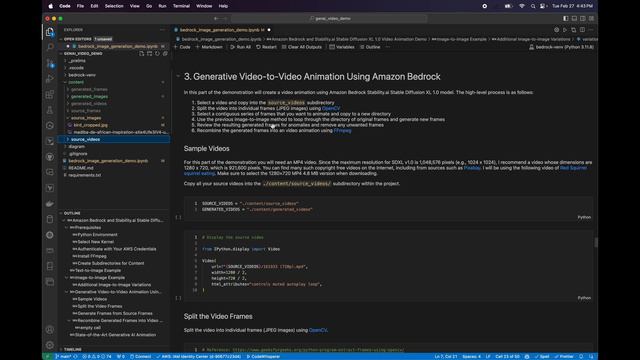Open the Terminal menu
Viewport: 640px width, 360px height.
[x=181, y=6]
